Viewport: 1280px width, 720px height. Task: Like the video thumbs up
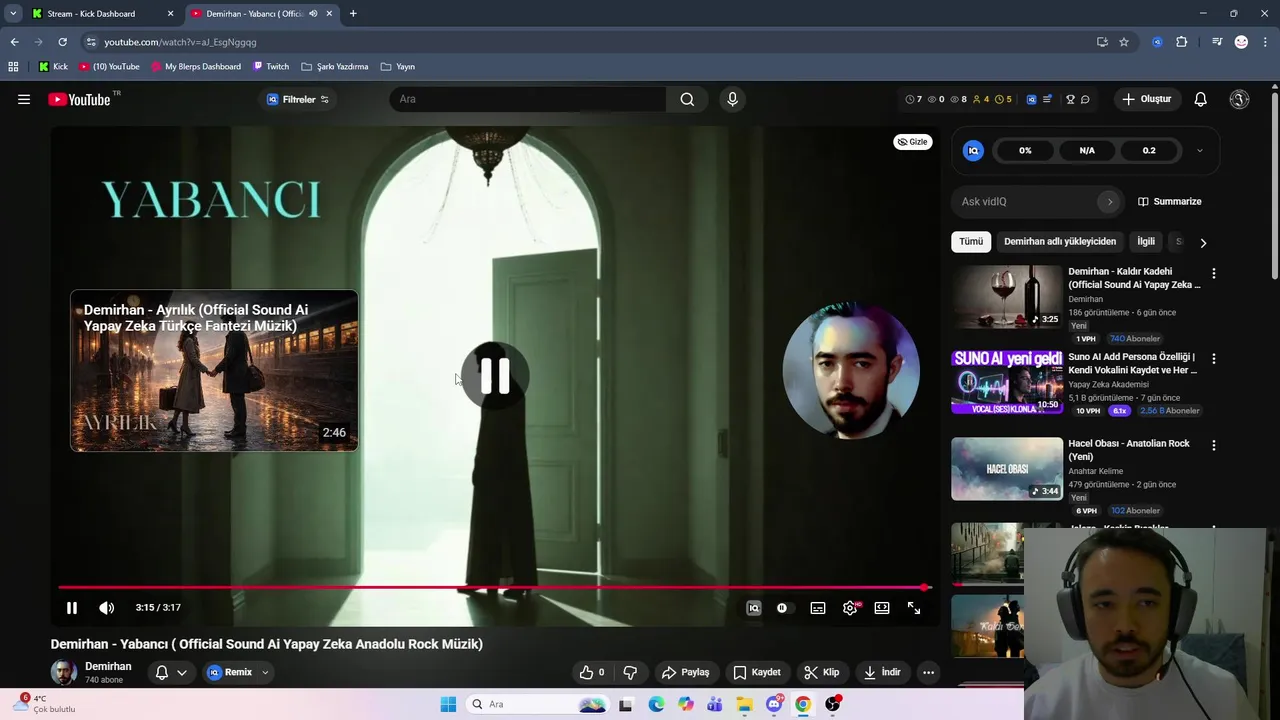593,672
